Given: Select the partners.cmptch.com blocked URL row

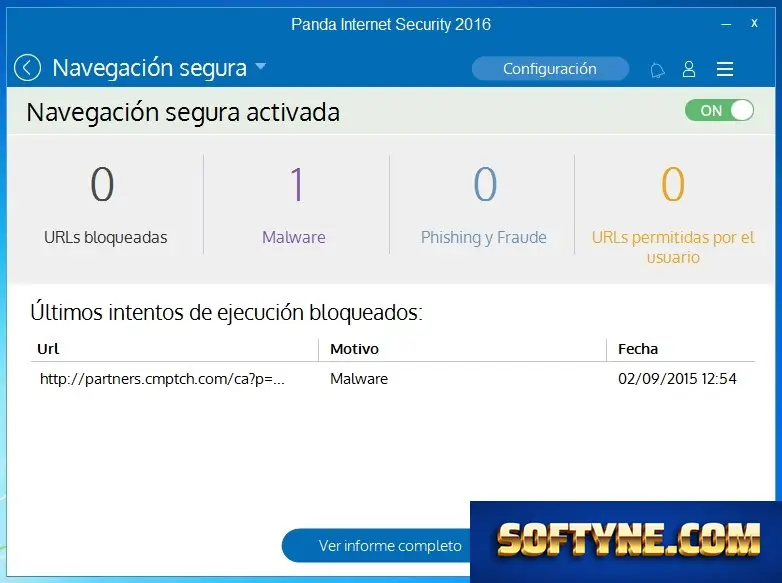Looking at the screenshot, I should (393, 379).
